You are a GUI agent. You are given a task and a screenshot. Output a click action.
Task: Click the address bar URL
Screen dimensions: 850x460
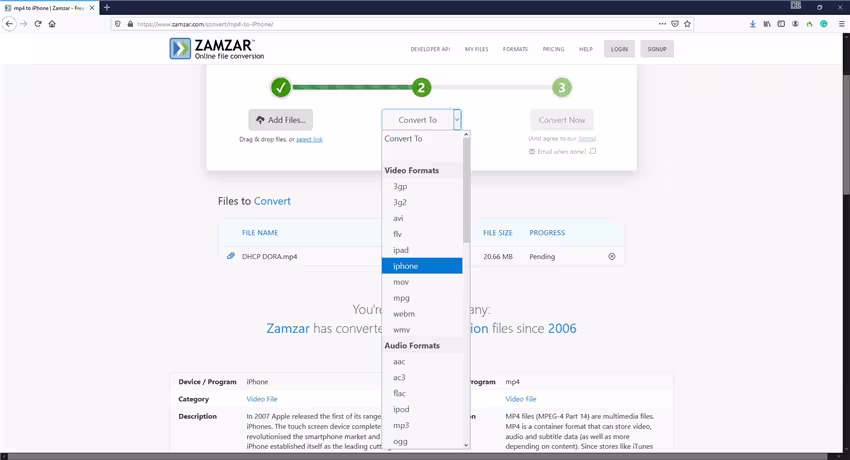[x=205, y=24]
